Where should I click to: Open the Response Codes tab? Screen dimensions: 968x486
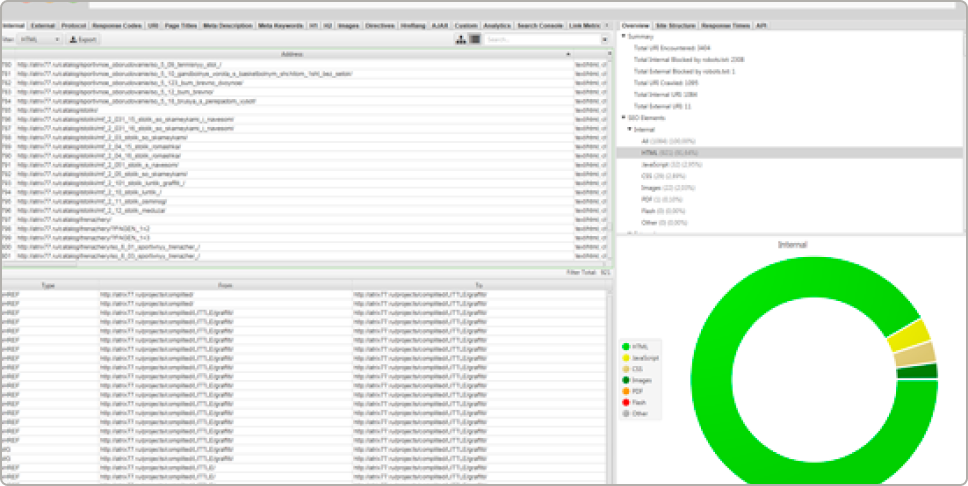point(117,24)
